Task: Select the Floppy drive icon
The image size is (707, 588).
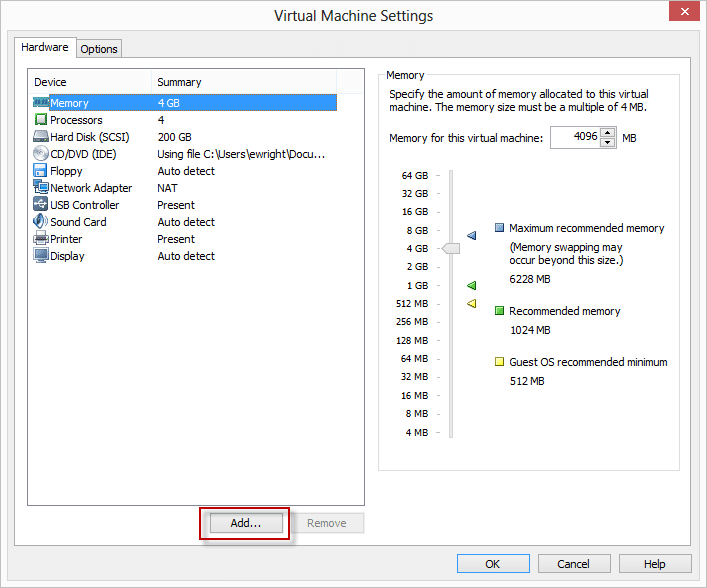Action: click(41, 171)
